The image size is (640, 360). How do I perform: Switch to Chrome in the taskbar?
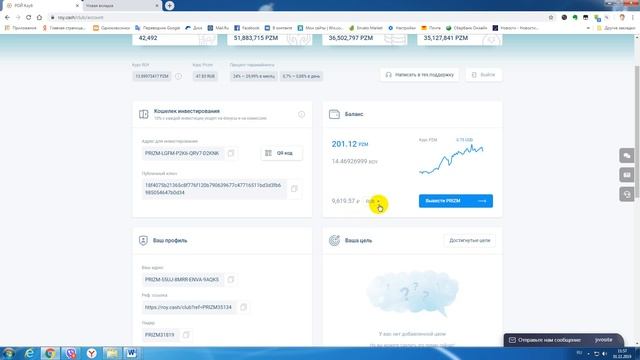pos(50,353)
